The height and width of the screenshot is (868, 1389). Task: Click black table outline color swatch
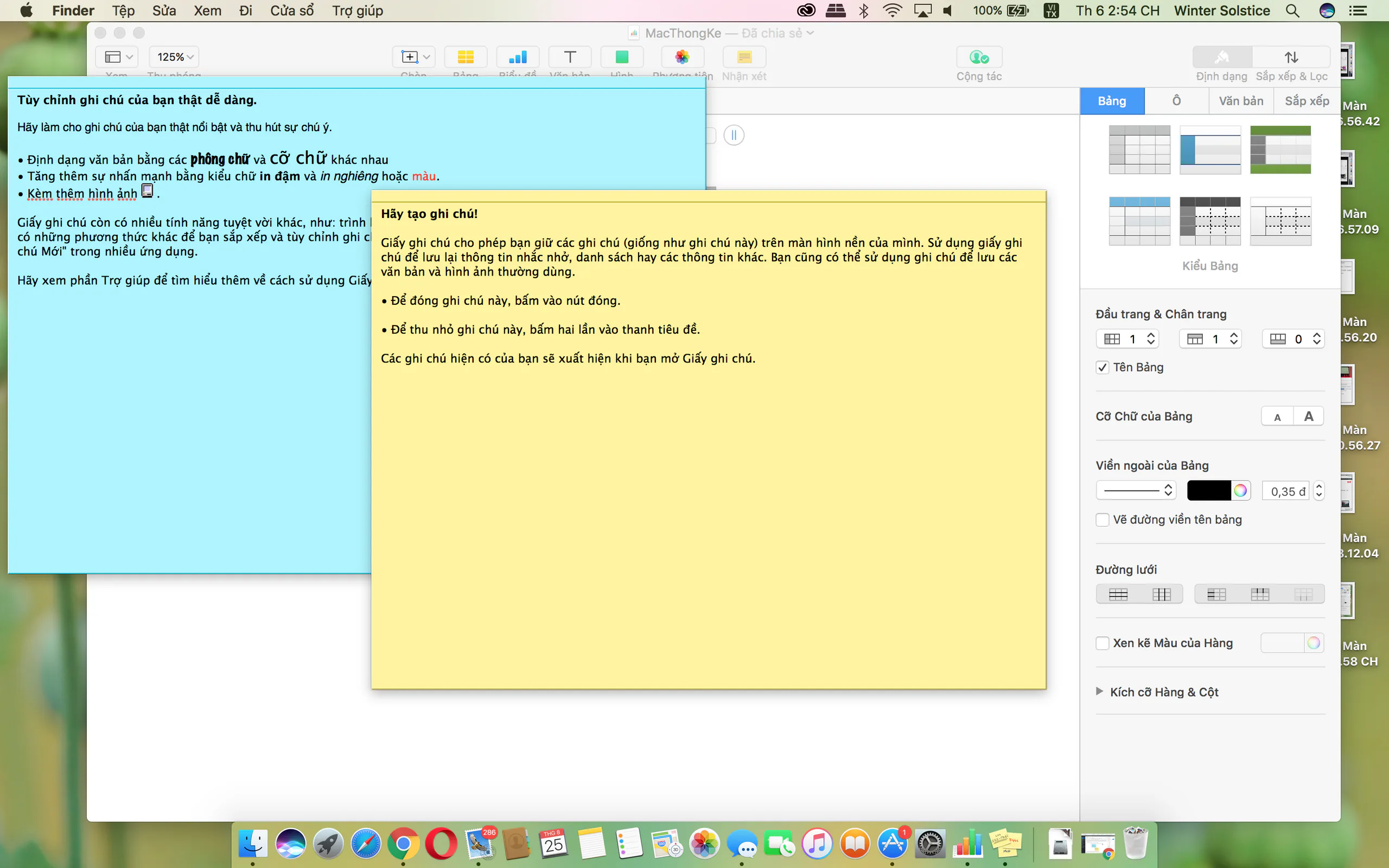point(1209,490)
